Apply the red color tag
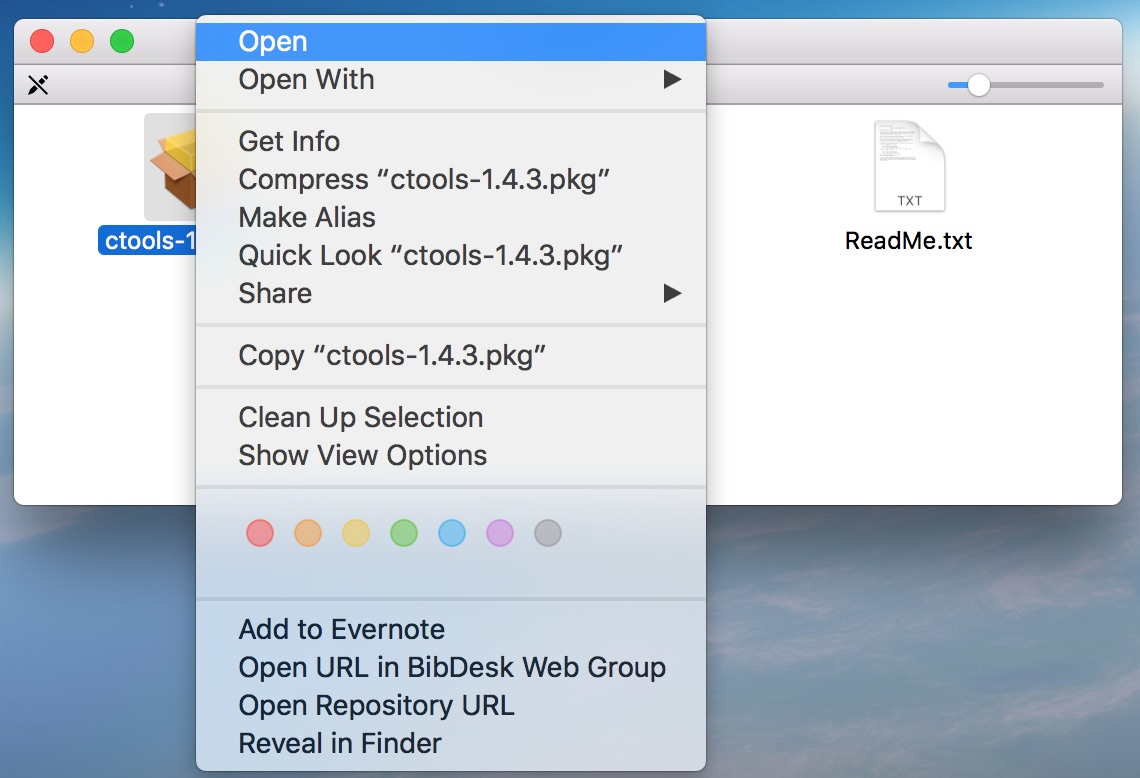This screenshot has height=778, width=1140. coord(260,533)
